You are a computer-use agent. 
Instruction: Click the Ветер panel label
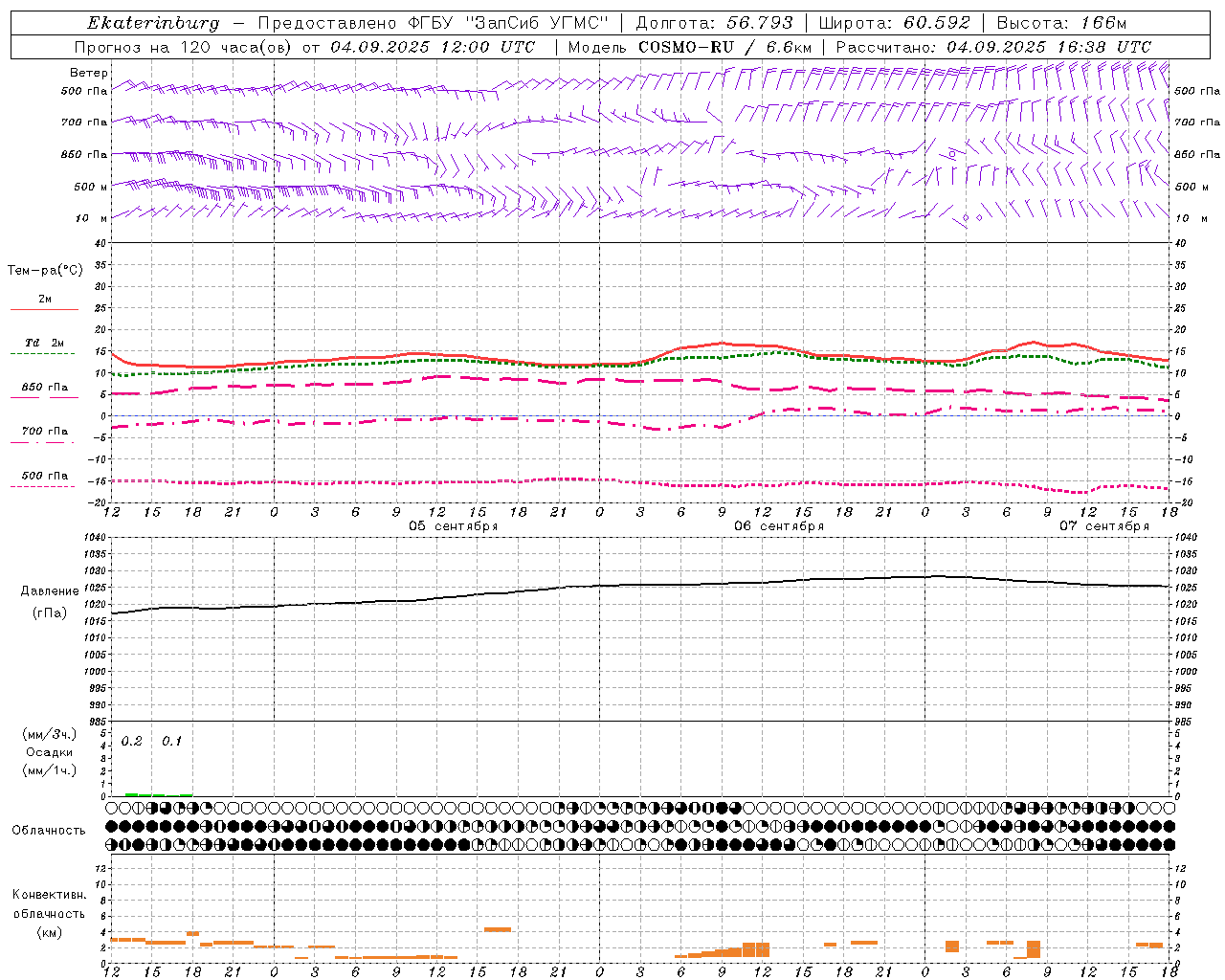coord(89,73)
